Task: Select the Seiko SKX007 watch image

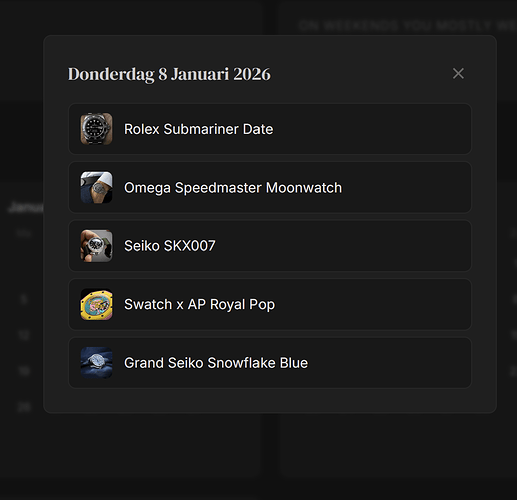Action: [96, 246]
